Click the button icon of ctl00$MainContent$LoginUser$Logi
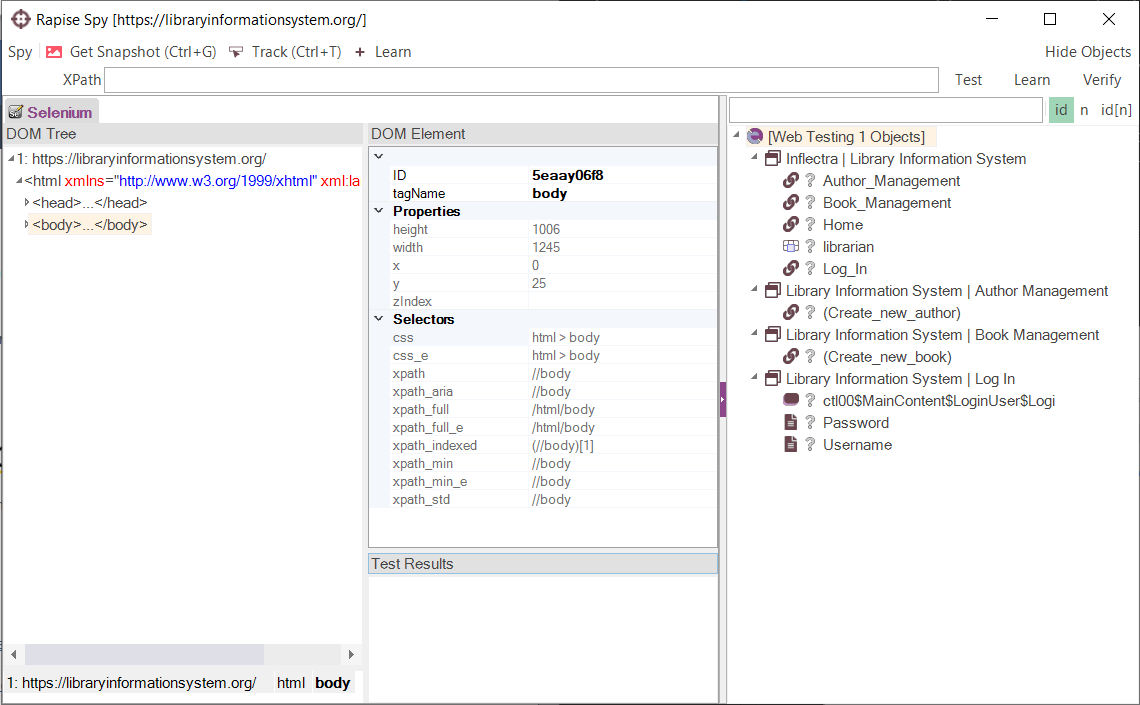 pyautogui.click(x=791, y=400)
